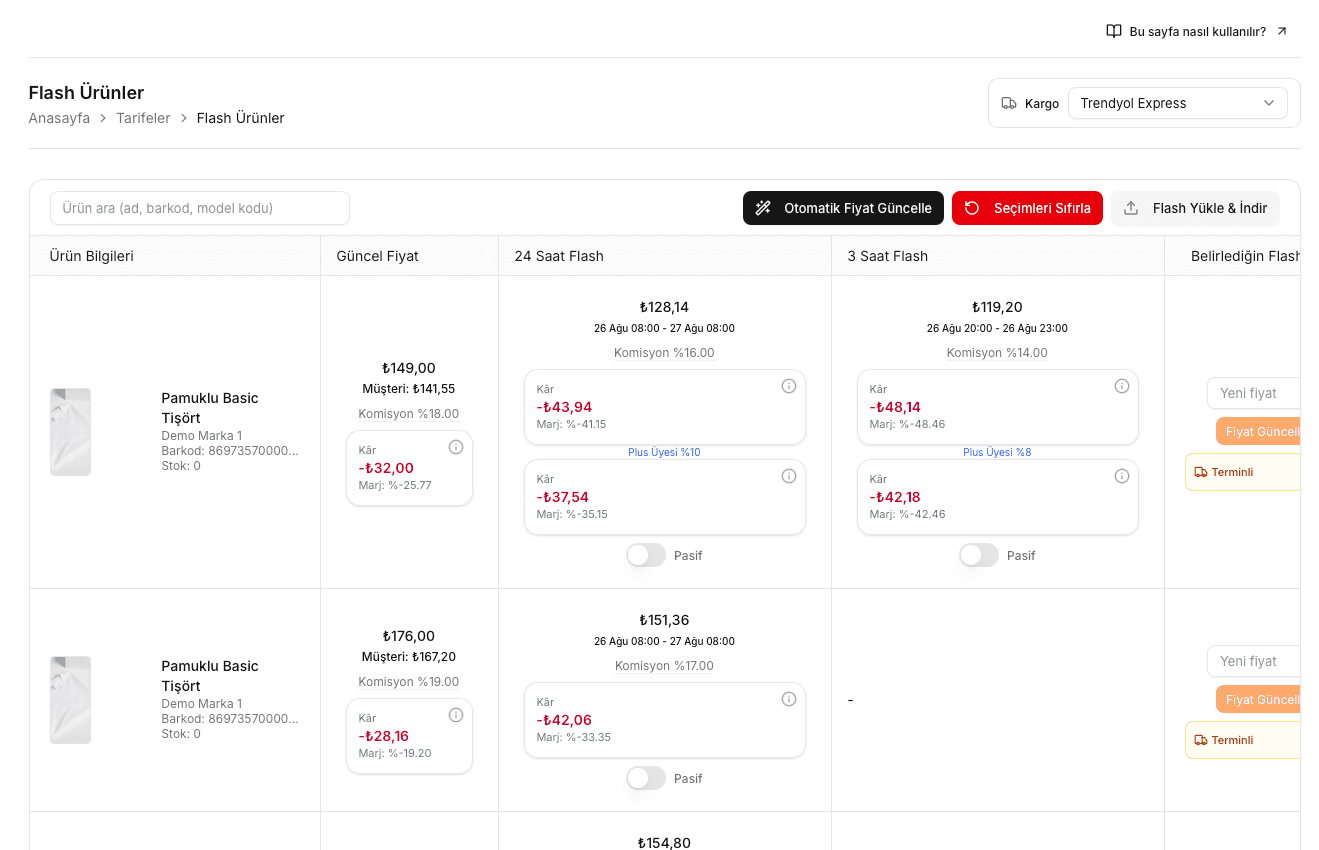The width and height of the screenshot is (1319, 850).
Task: Click info icon on ₺-42,06 profit card
Action: [x=789, y=699]
